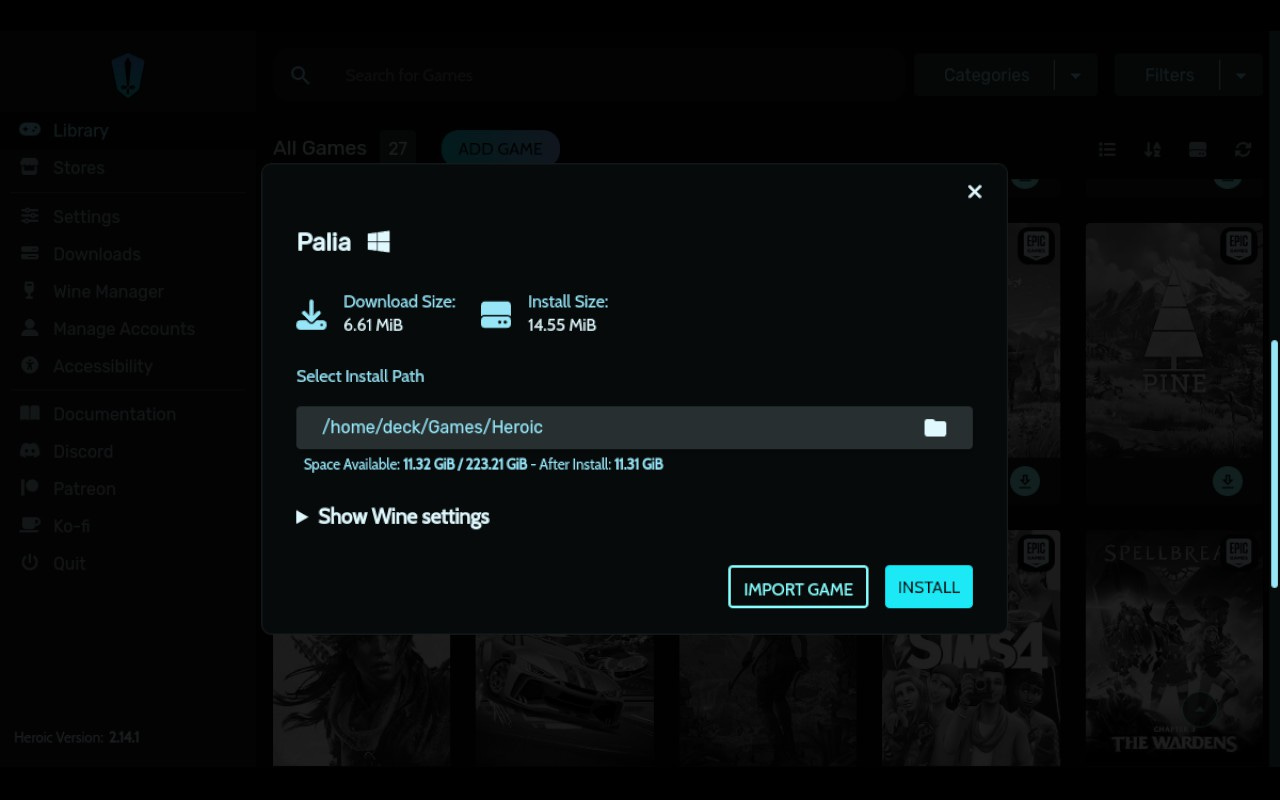Image resolution: width=1280 pixels, height=800 pixels.
Task: Click the Spellbreak game cover
Action: 1173,648
